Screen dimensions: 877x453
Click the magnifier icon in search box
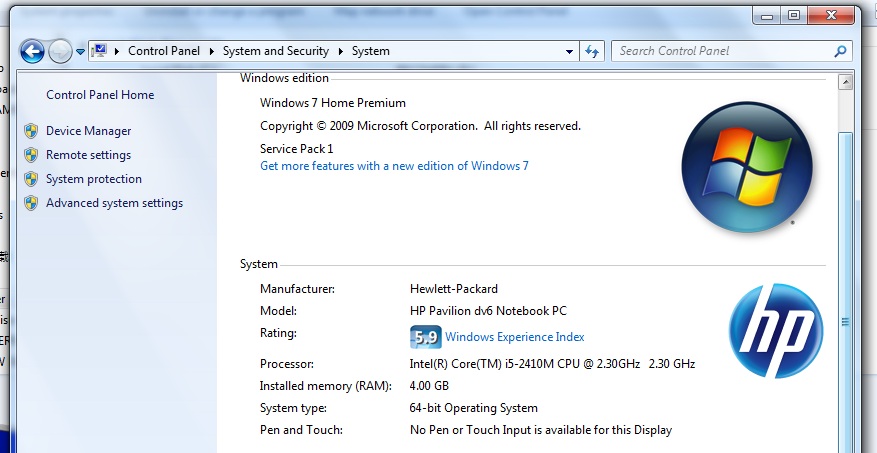pyautogui.click(x=840, y=51)
